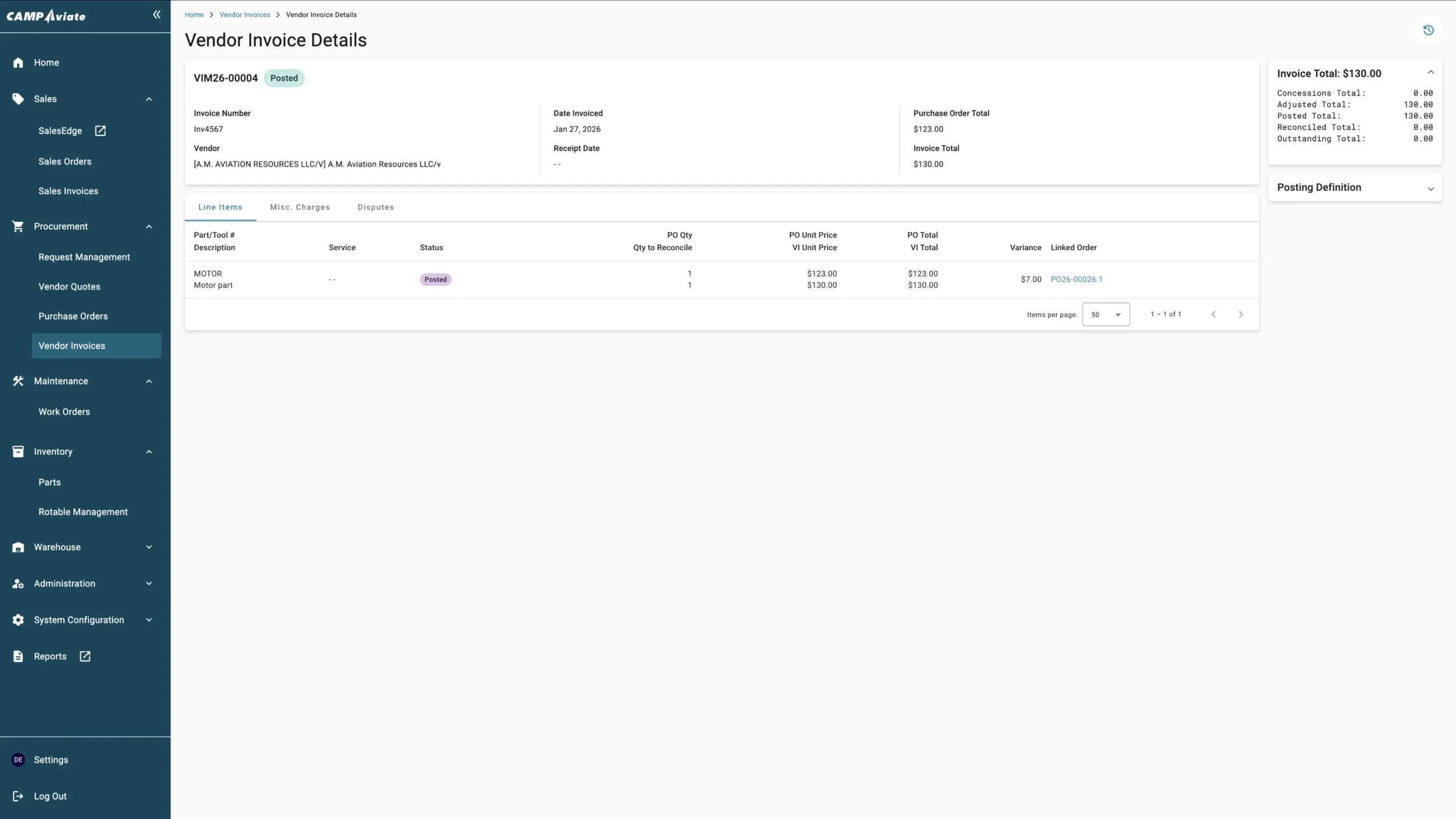Go to next page arrow in pagination

click(1240, 315)
